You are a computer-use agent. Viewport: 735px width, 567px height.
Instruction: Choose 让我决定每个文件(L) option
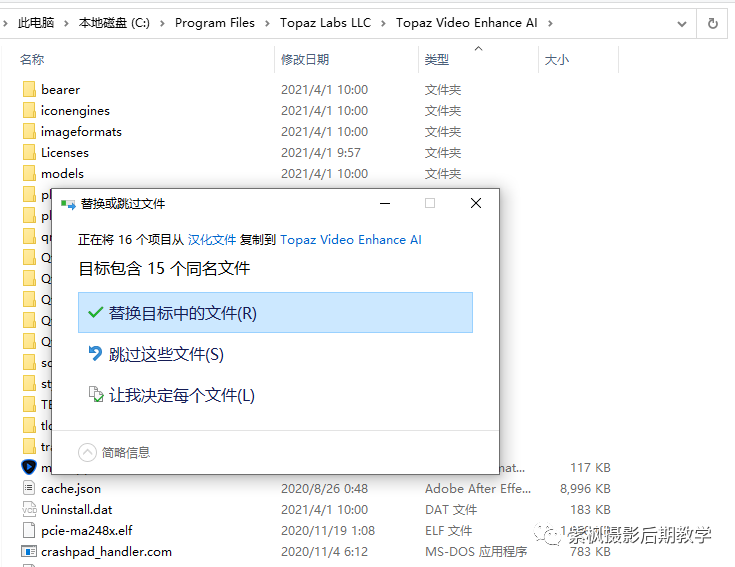click(275, 395)
